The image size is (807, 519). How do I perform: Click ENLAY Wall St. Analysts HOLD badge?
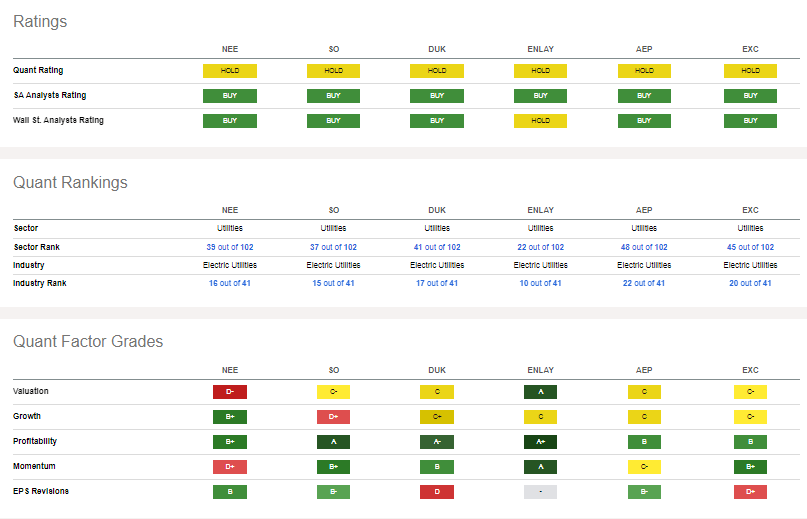(x=540, y=120)
